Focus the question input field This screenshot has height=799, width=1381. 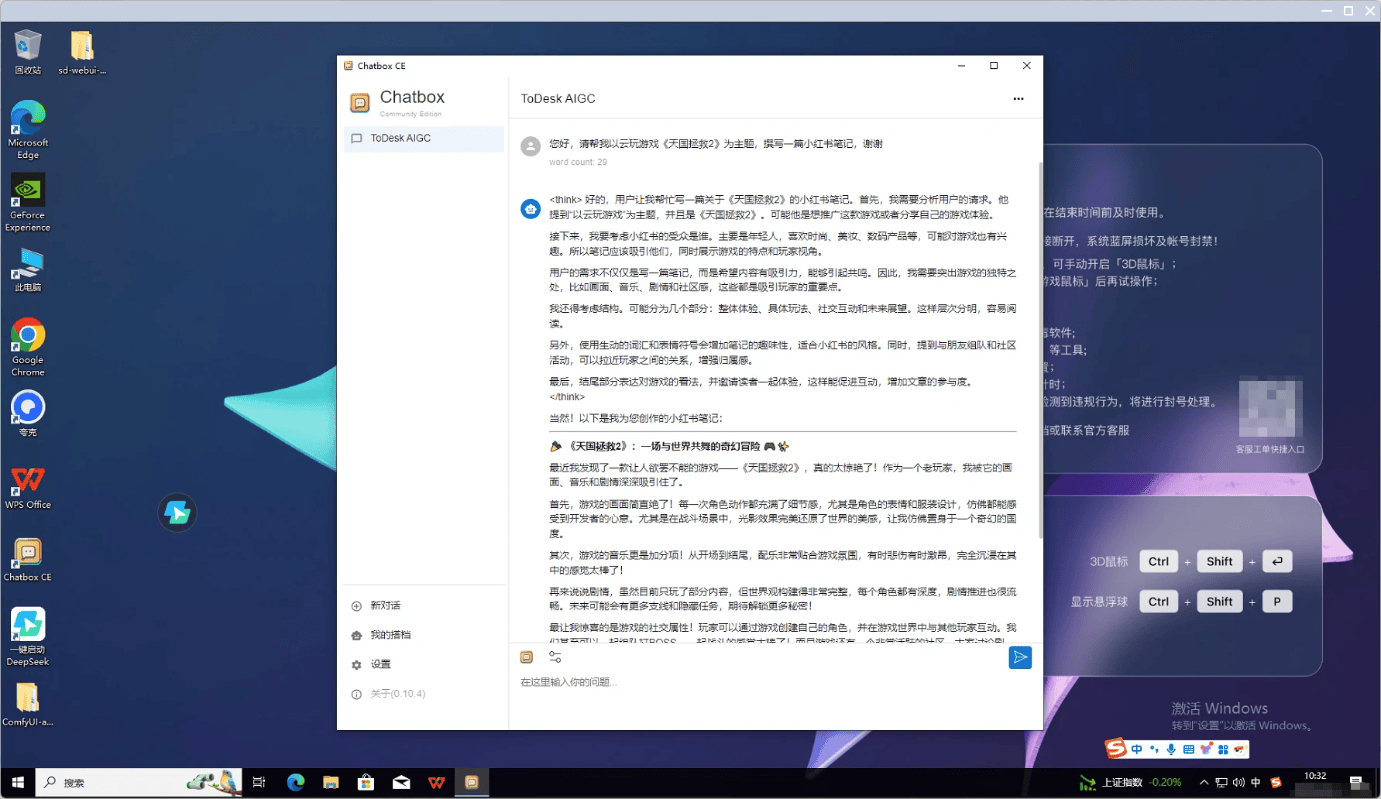[x=775, y=683]
